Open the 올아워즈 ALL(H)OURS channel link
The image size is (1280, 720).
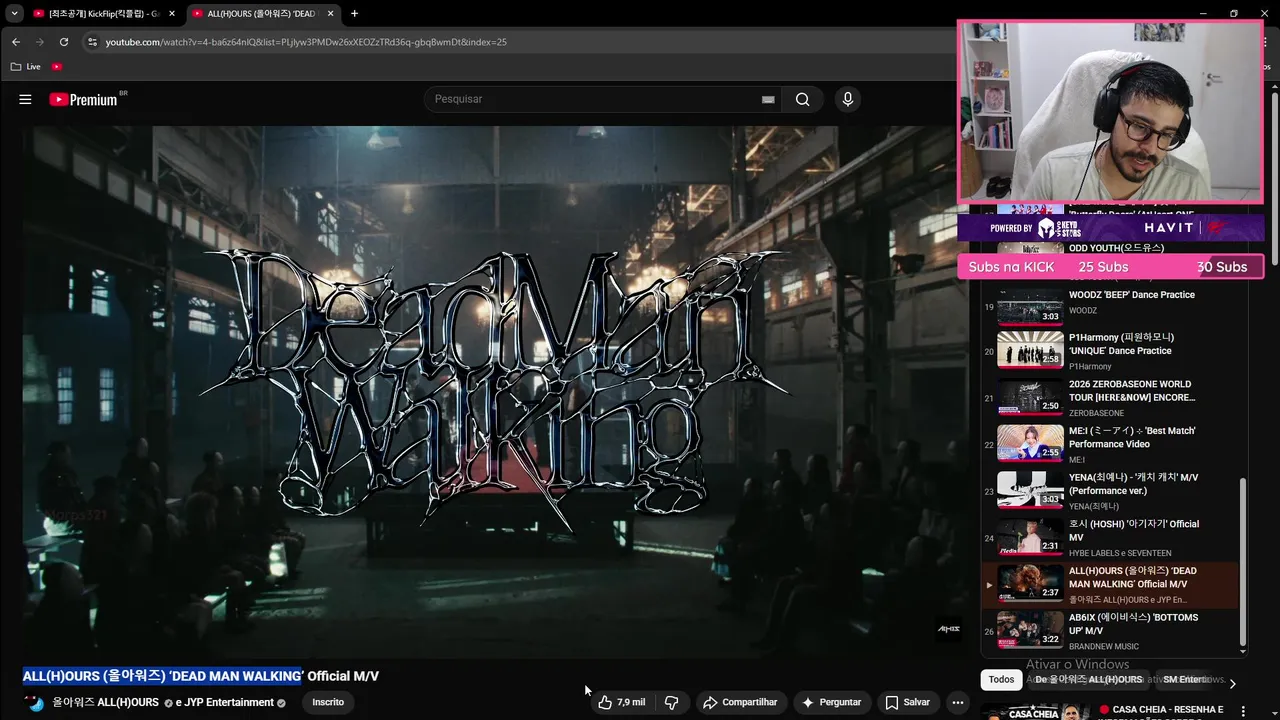point(106,702)
